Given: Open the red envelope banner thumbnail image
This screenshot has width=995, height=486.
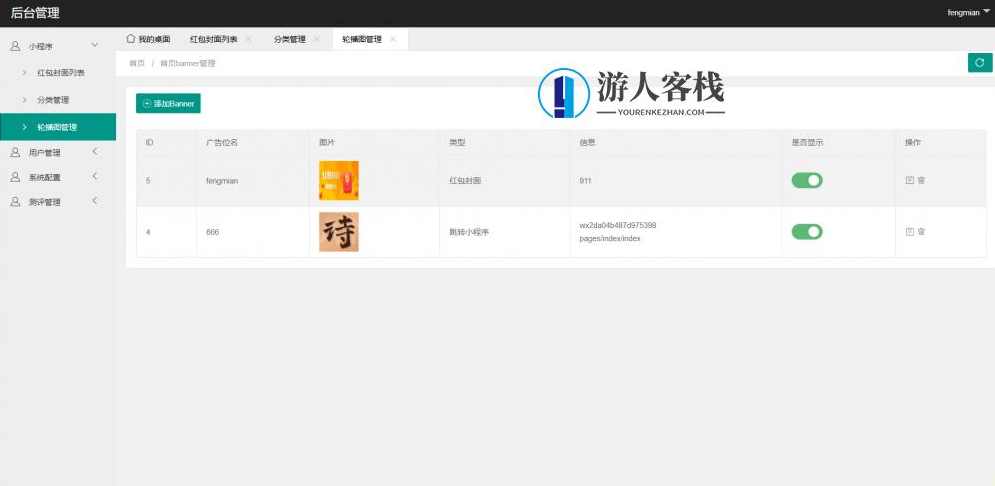Looking at the screenshot, I should coord(339,180).
